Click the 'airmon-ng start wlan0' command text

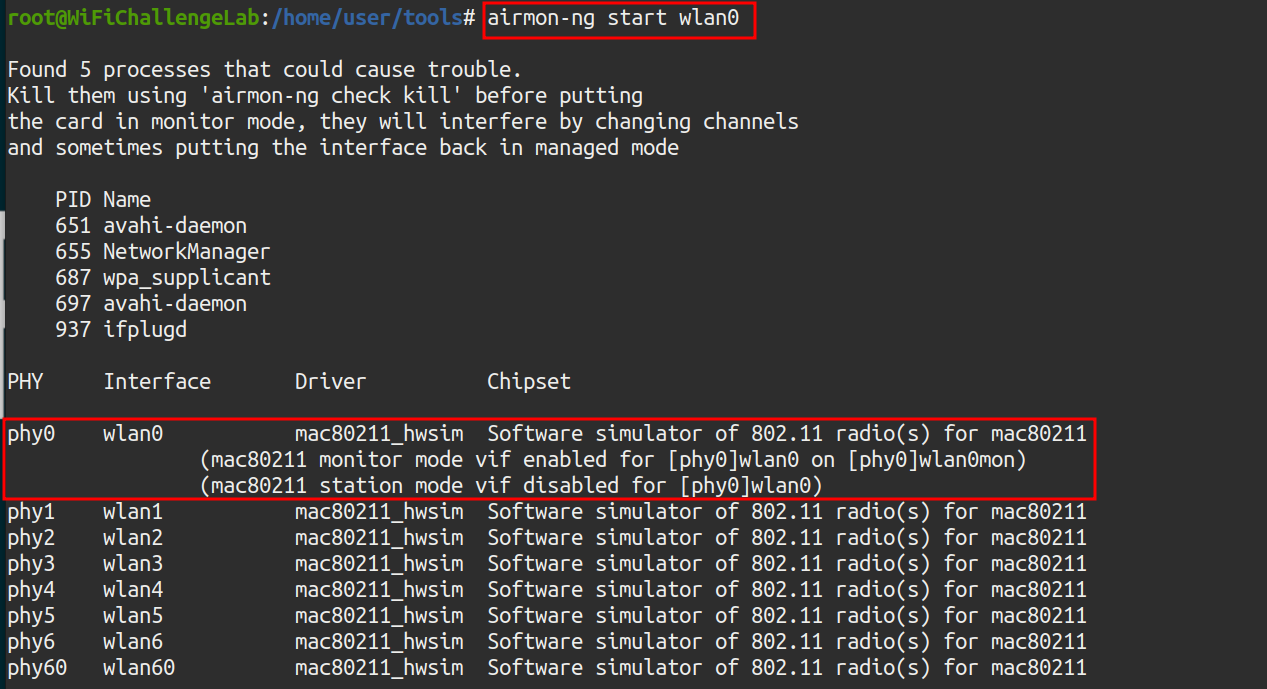coord(619,19)
